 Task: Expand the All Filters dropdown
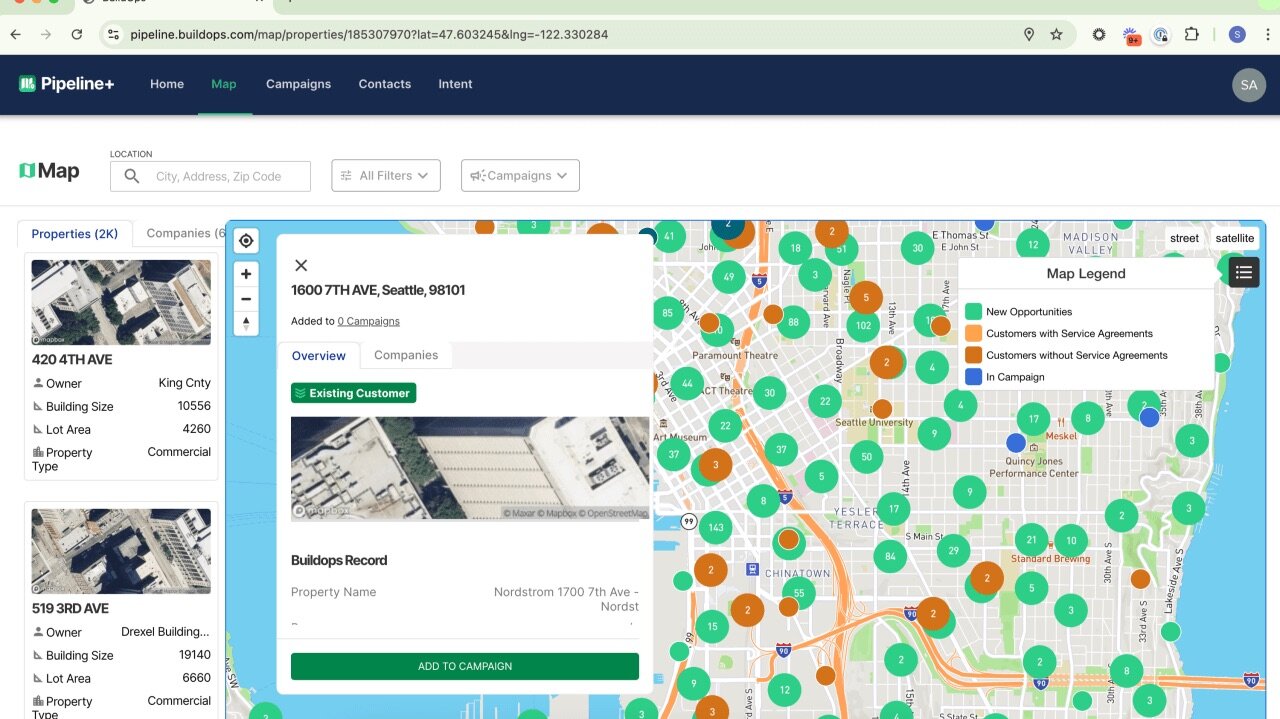pyautogui.click(x=386, y=176)
